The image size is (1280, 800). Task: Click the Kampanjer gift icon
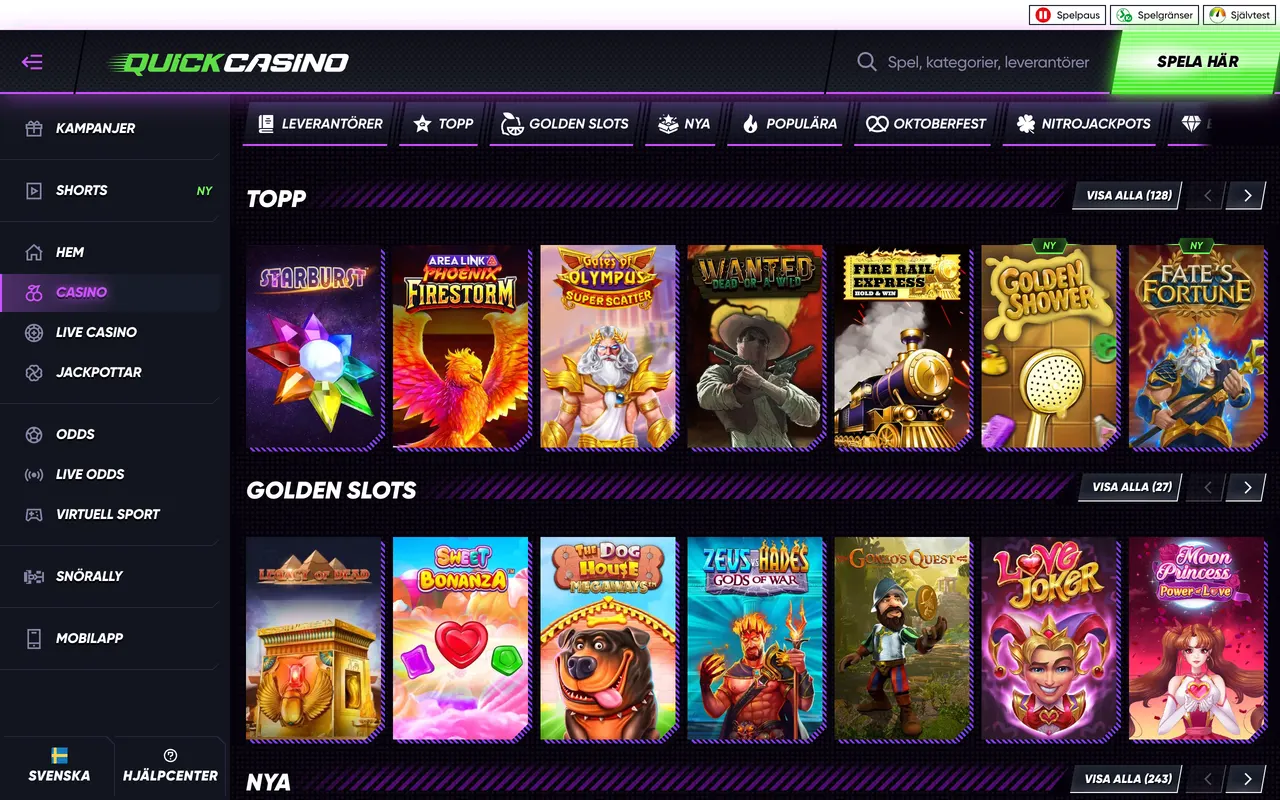(34, 128)
